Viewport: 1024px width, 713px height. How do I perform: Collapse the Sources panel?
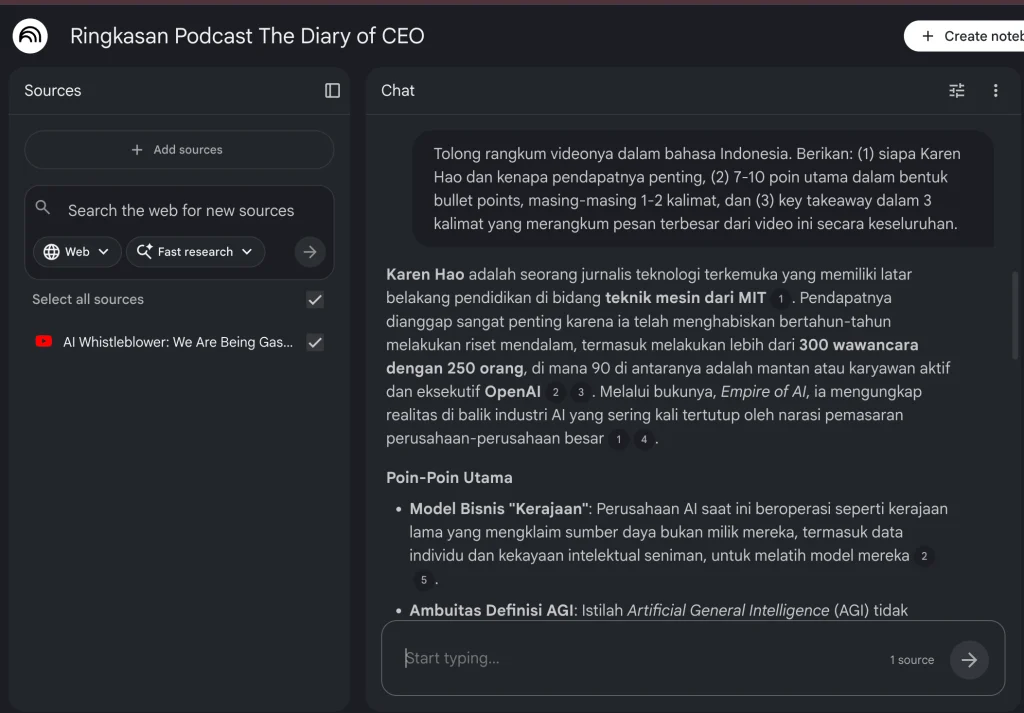pyautogui.click(x=331, y=90)
